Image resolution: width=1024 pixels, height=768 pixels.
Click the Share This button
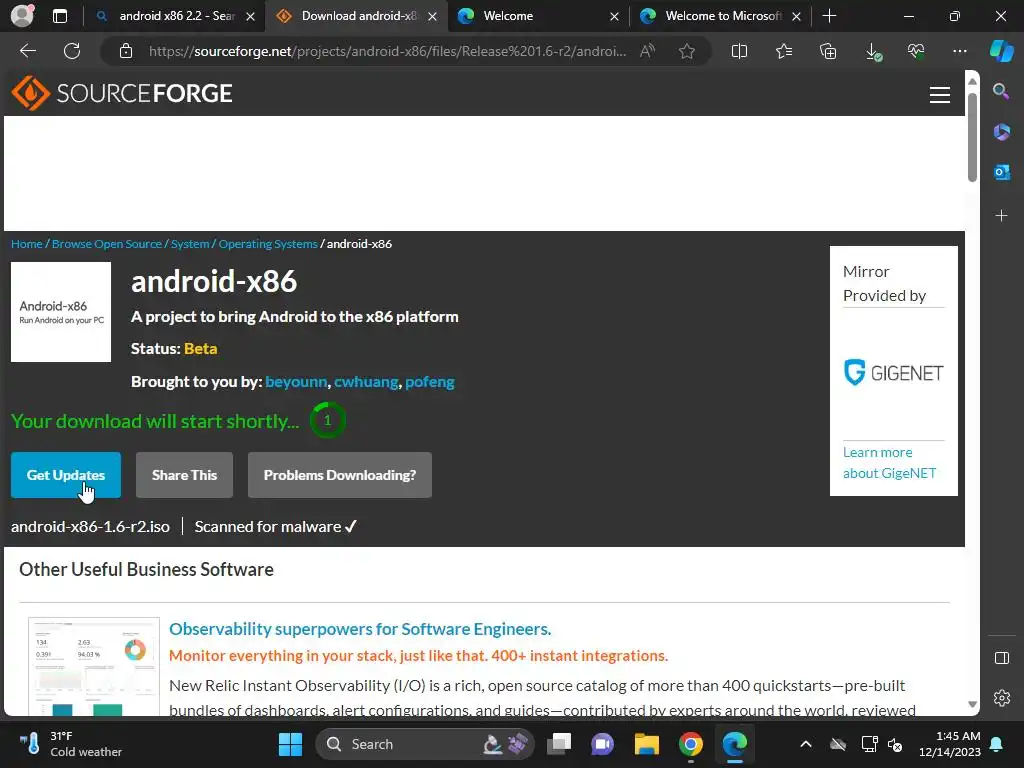click(x=184, y=475)
